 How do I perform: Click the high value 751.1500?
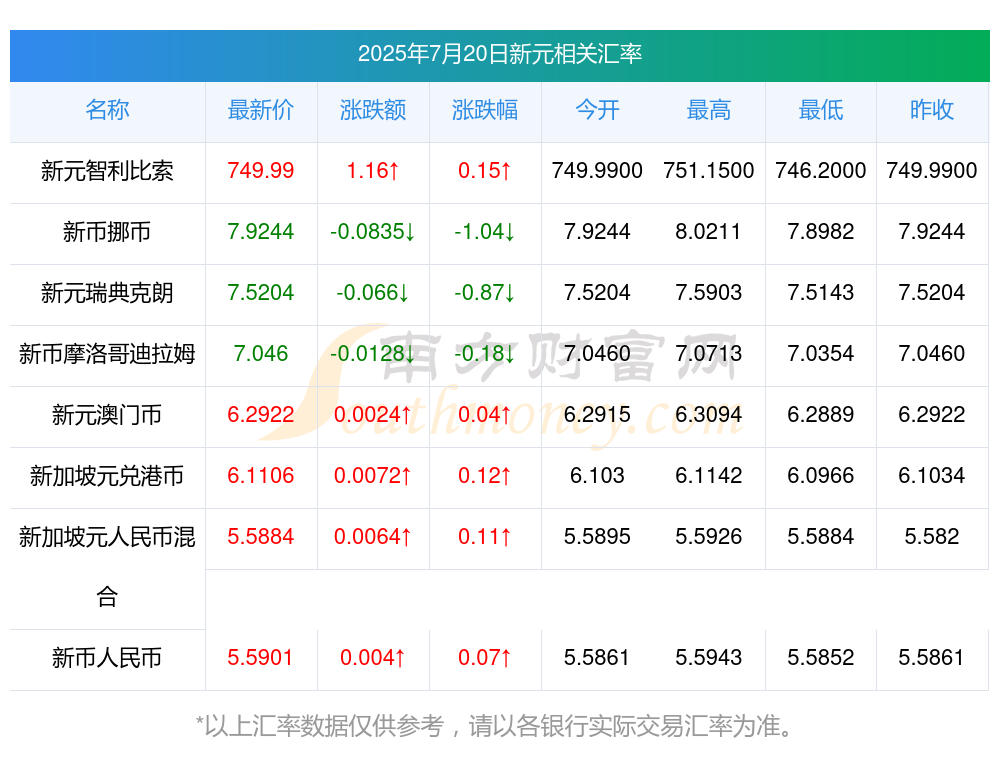[709, 171]
